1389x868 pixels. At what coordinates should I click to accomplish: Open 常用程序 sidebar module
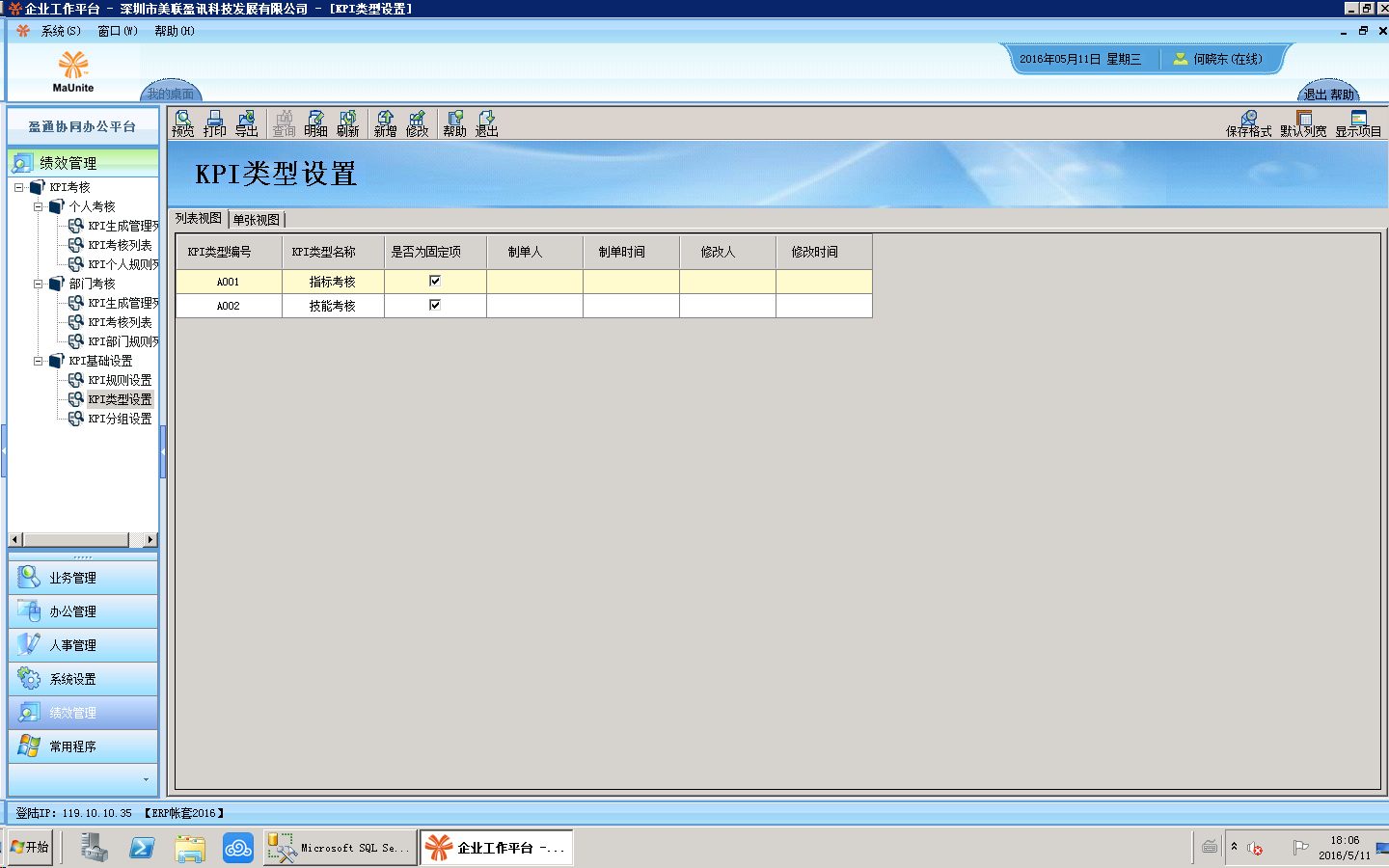(x=83, y=746)
